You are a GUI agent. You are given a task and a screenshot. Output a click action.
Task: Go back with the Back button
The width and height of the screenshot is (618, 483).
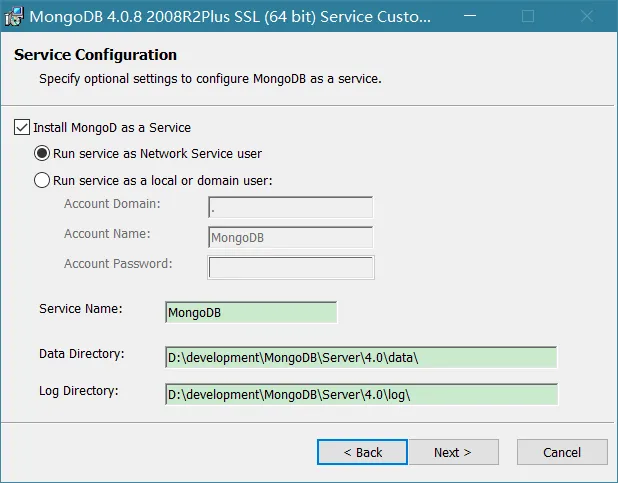[362, 452]
